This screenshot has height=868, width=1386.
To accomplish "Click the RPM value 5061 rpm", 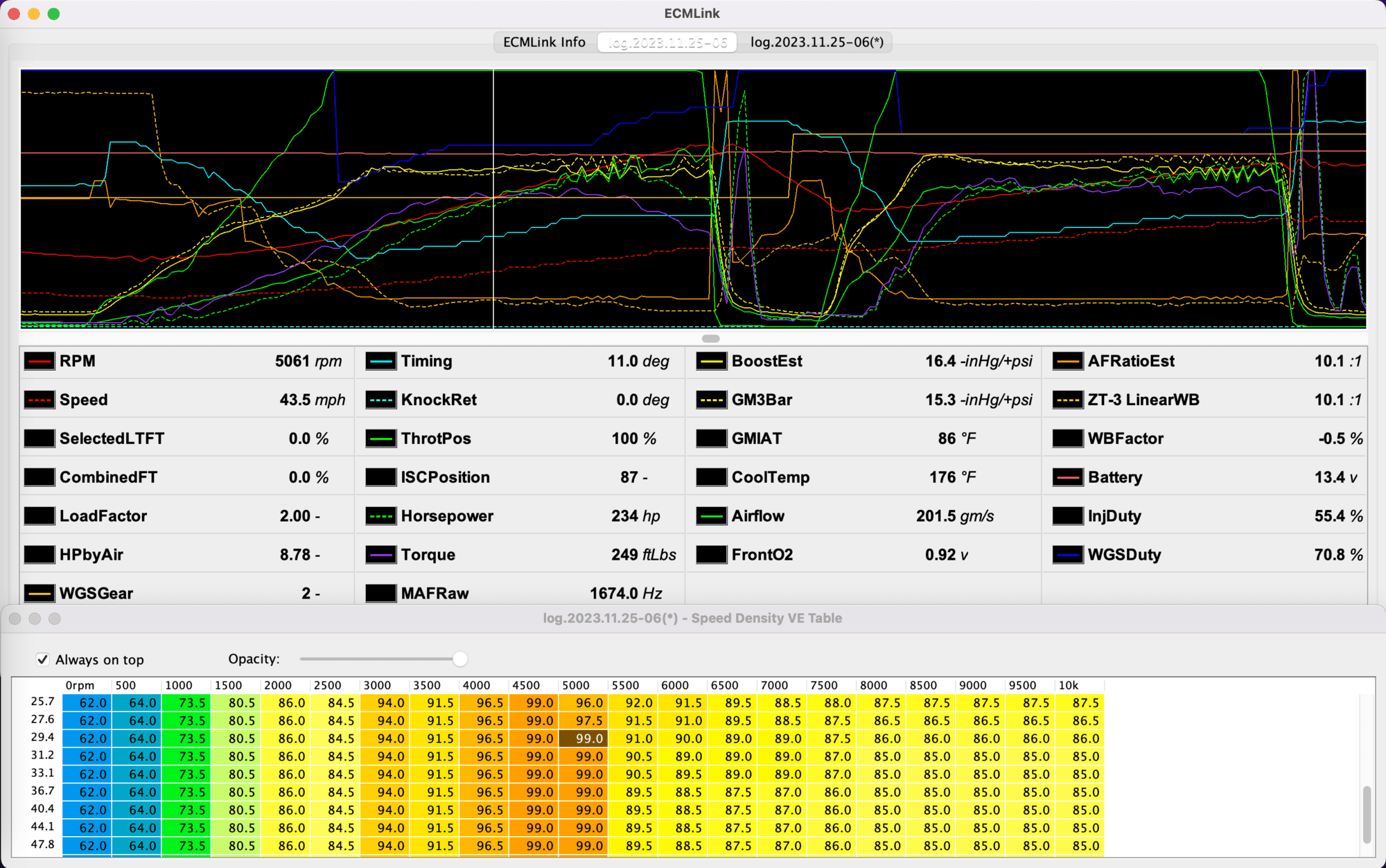I will tap(308, 361).
